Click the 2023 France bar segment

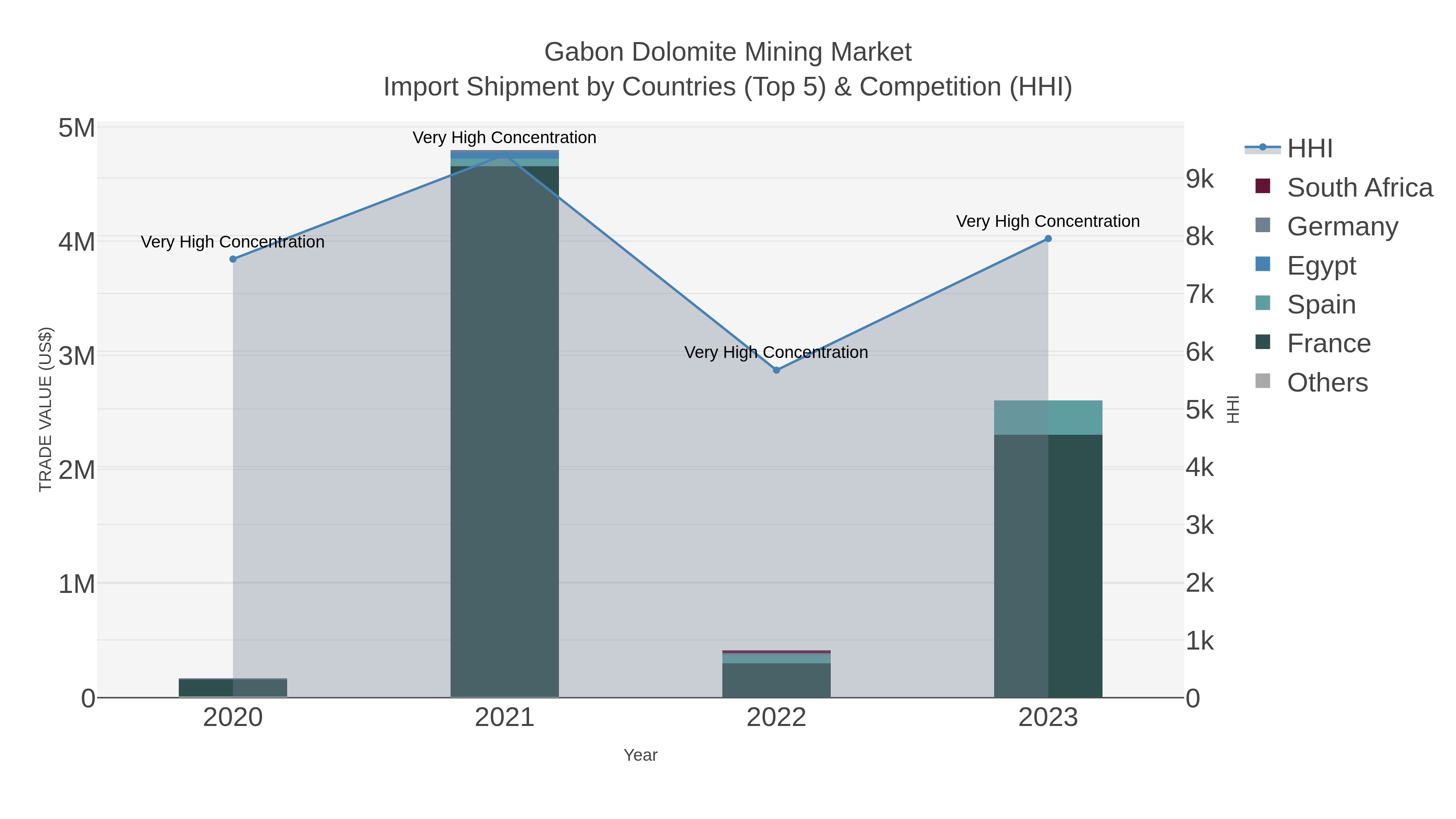1048,566
